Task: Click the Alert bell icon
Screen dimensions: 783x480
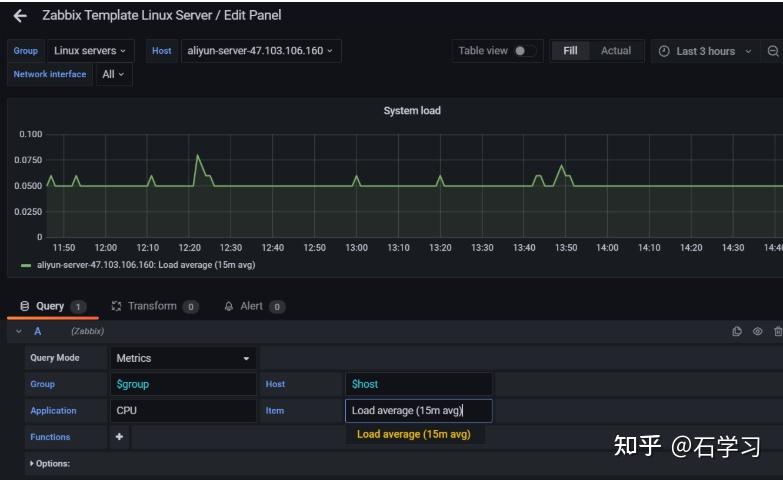Action: coord(229,306)
